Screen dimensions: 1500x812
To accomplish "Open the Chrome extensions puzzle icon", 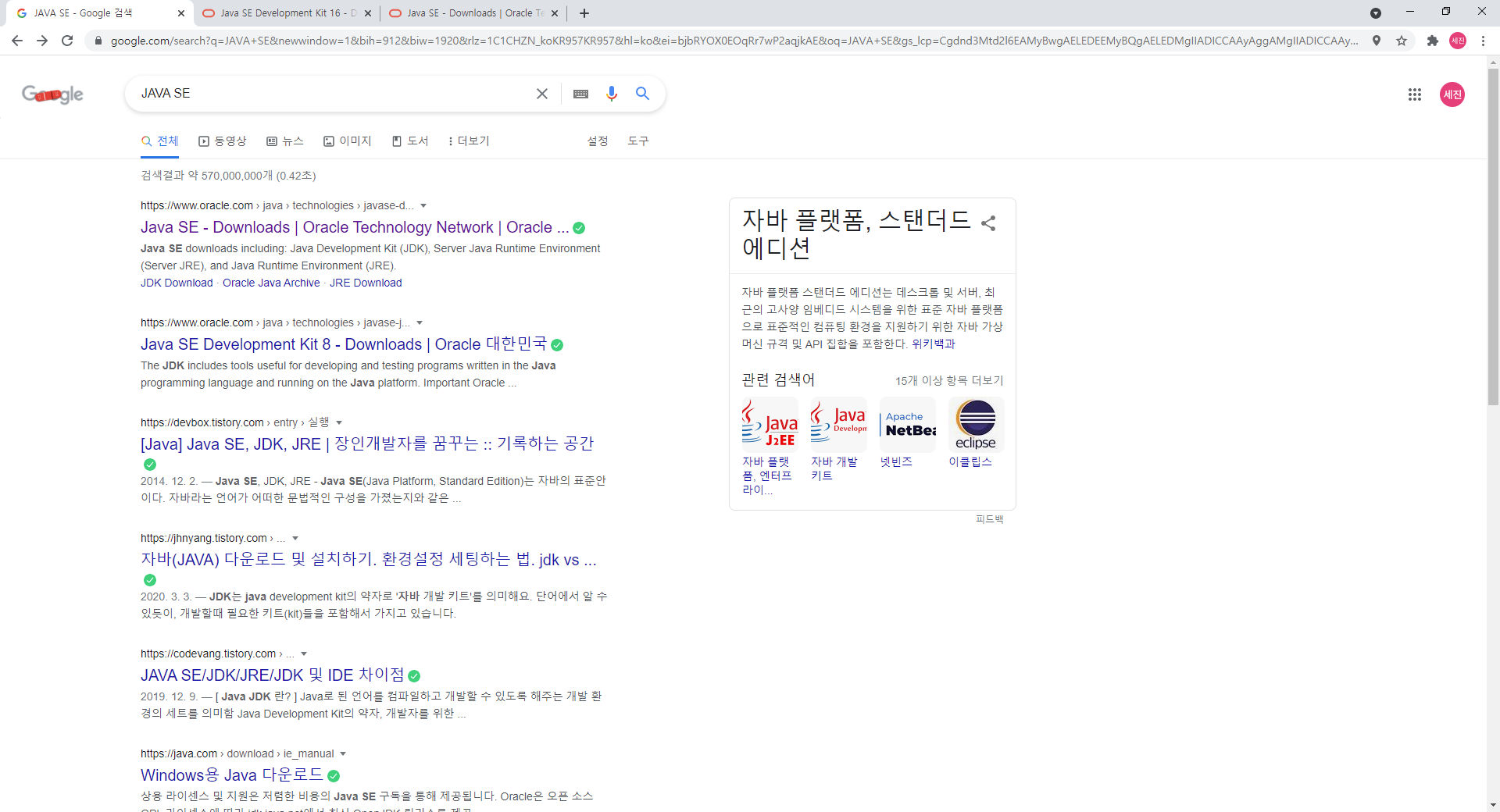I will tap(1432, 41).
